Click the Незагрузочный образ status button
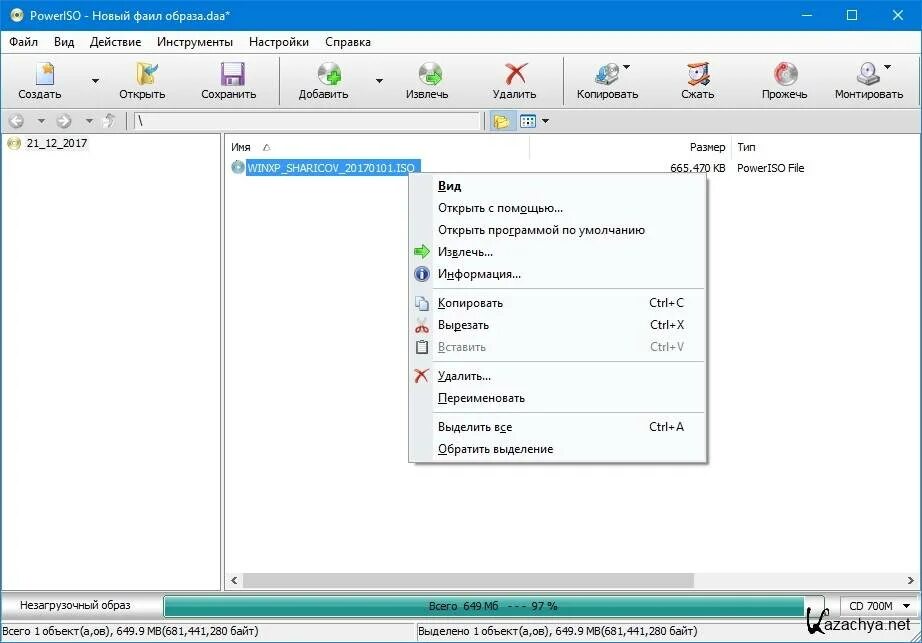922x643 pixels. (x=75, y=605)
